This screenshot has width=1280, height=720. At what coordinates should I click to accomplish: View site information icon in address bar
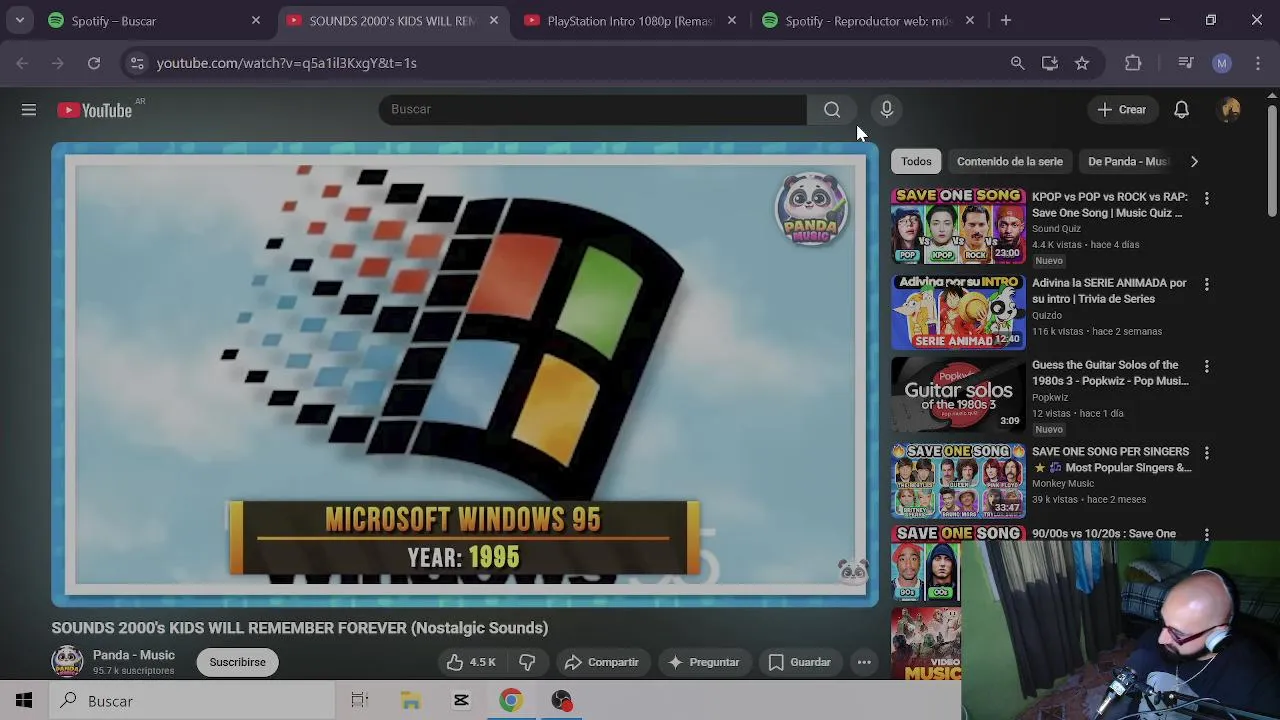click(x=138, y=63)
